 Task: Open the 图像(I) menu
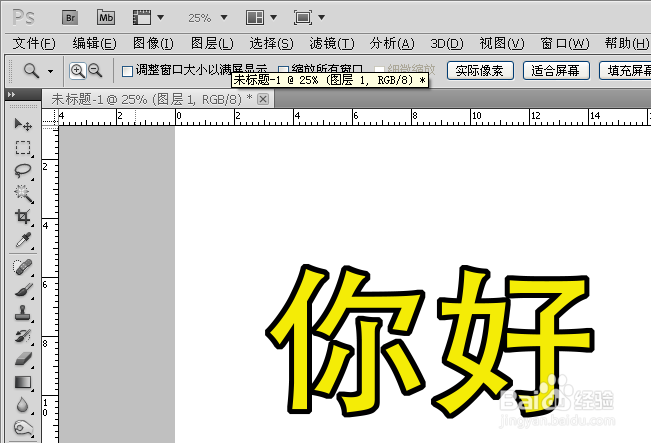(153, 44)
